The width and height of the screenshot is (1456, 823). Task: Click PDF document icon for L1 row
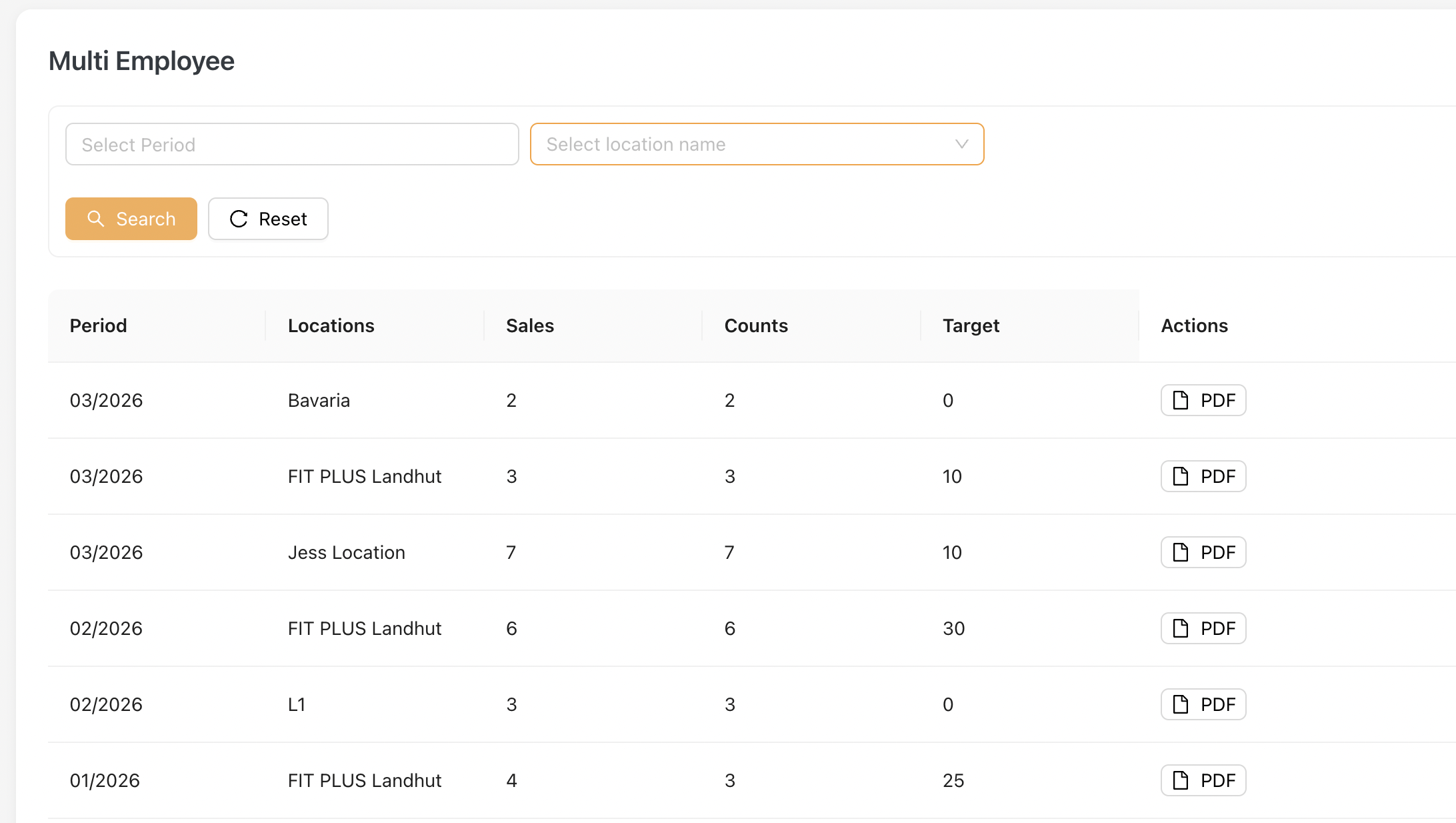pyautogui.click(x=1181, y=704)
